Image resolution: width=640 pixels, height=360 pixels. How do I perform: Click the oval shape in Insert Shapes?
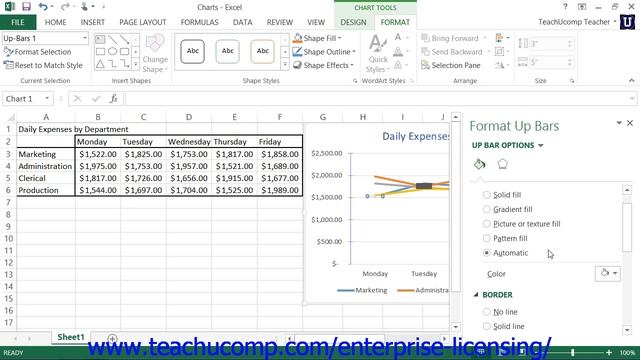112,51
